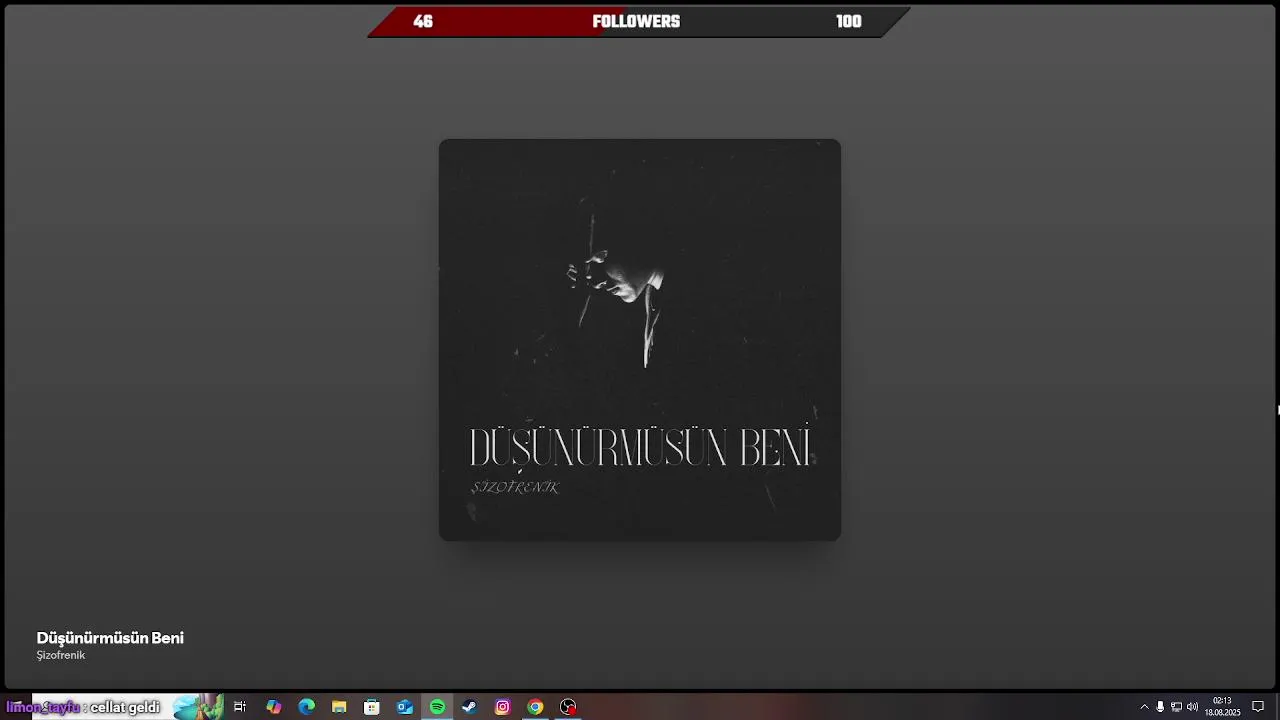Open Google Chrome from the taskbar
Image resolution: width=1280 pixels, height=720 pixels.
click(535, 707)
